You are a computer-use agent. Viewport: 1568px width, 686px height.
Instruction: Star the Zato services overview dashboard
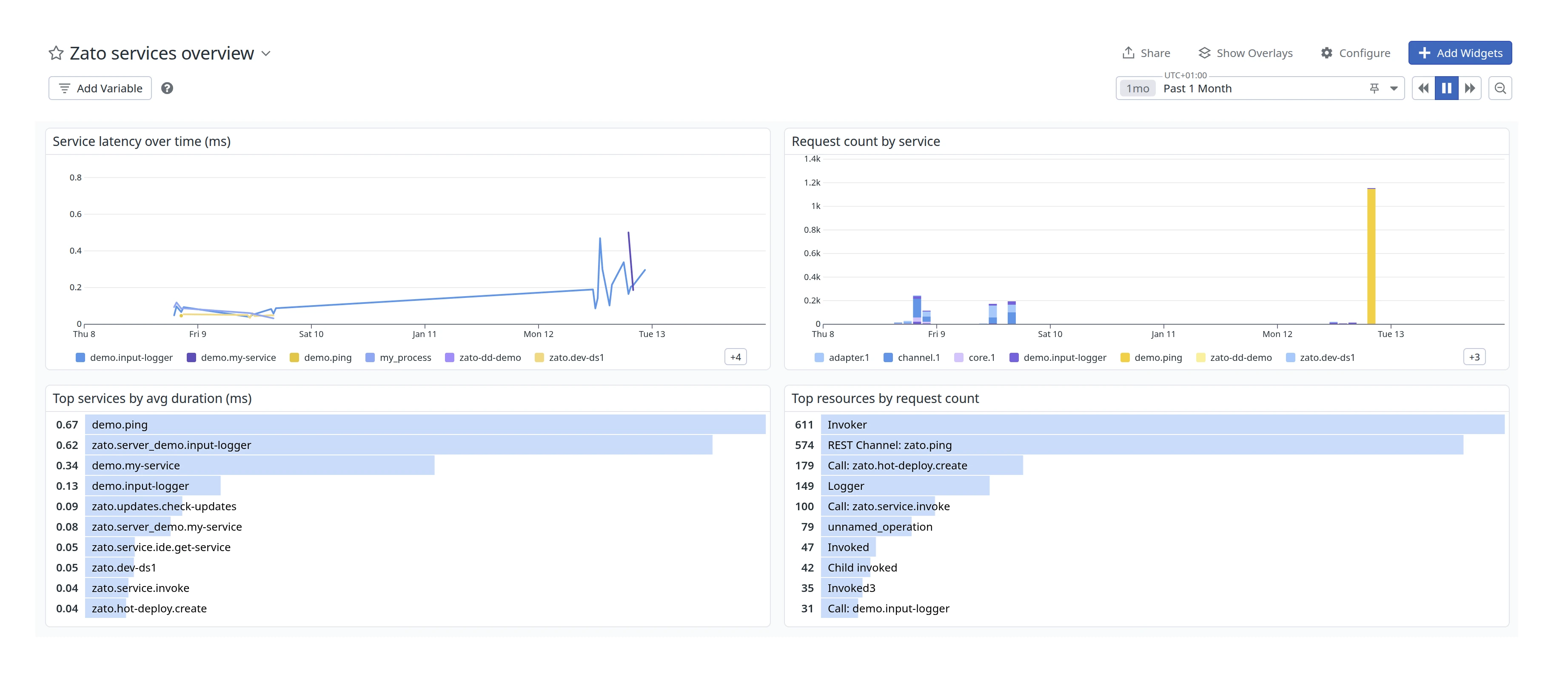[x=56, y=53]
